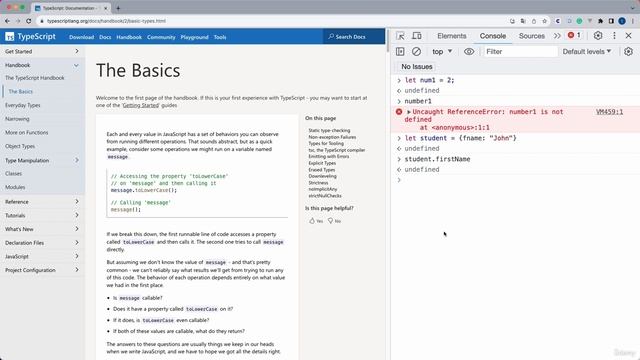The width and height of the screenshot is (640, 360).
Task: Open the browser profile avatar
Action: tap(622, 21)
